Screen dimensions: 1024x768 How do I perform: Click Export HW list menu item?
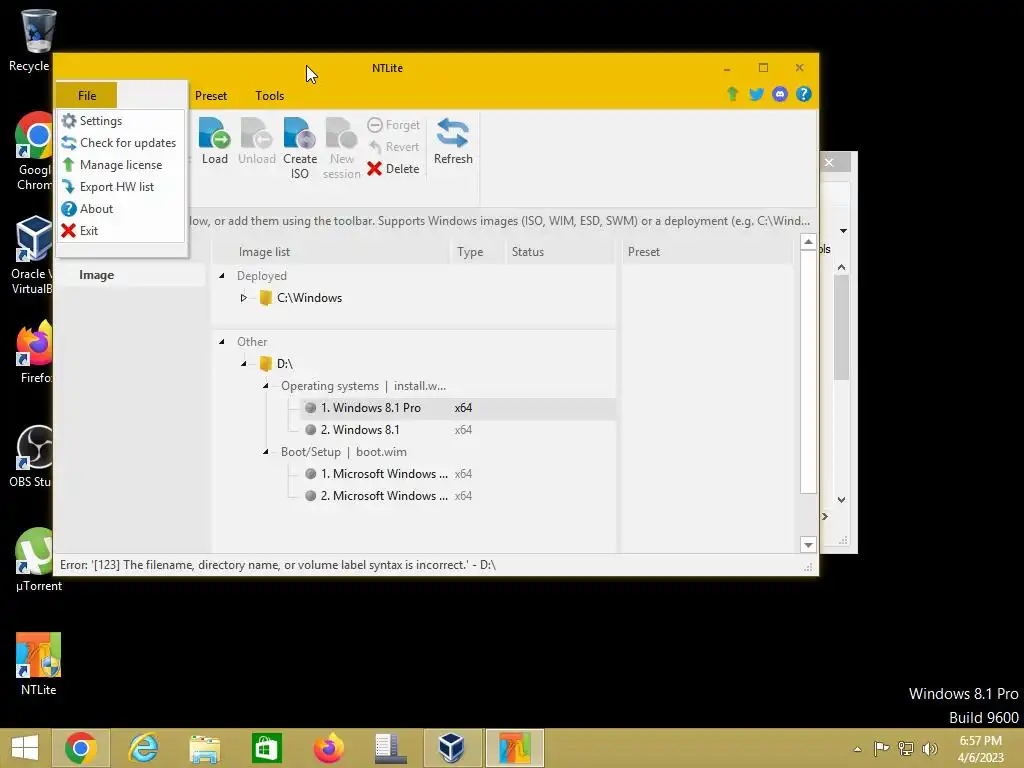[108, 187]
